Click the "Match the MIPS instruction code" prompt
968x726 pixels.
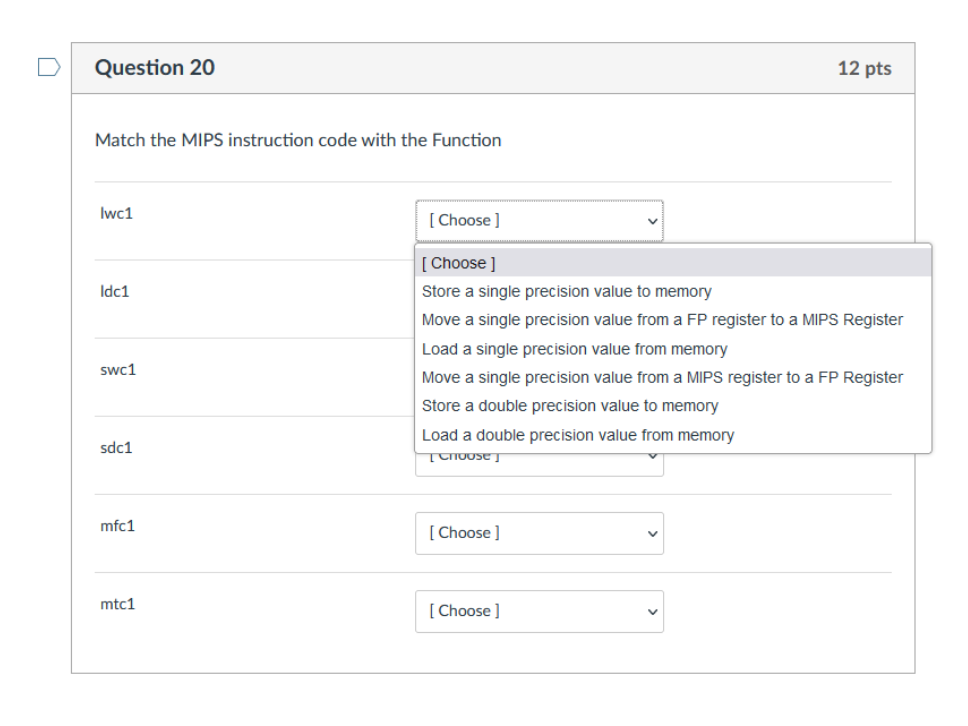[x=298, y=140]
